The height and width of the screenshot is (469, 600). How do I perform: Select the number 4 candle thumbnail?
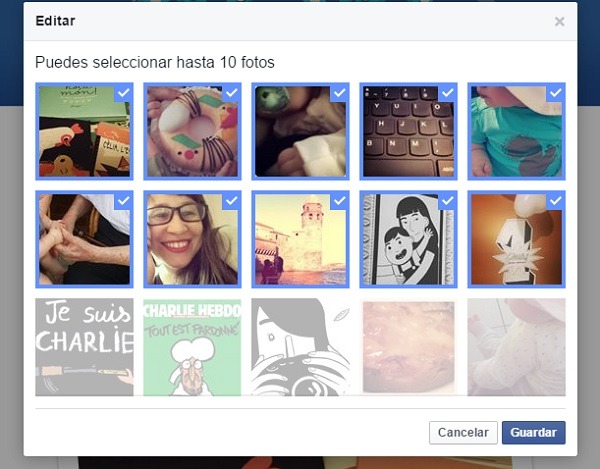click(x=516, y=239)
